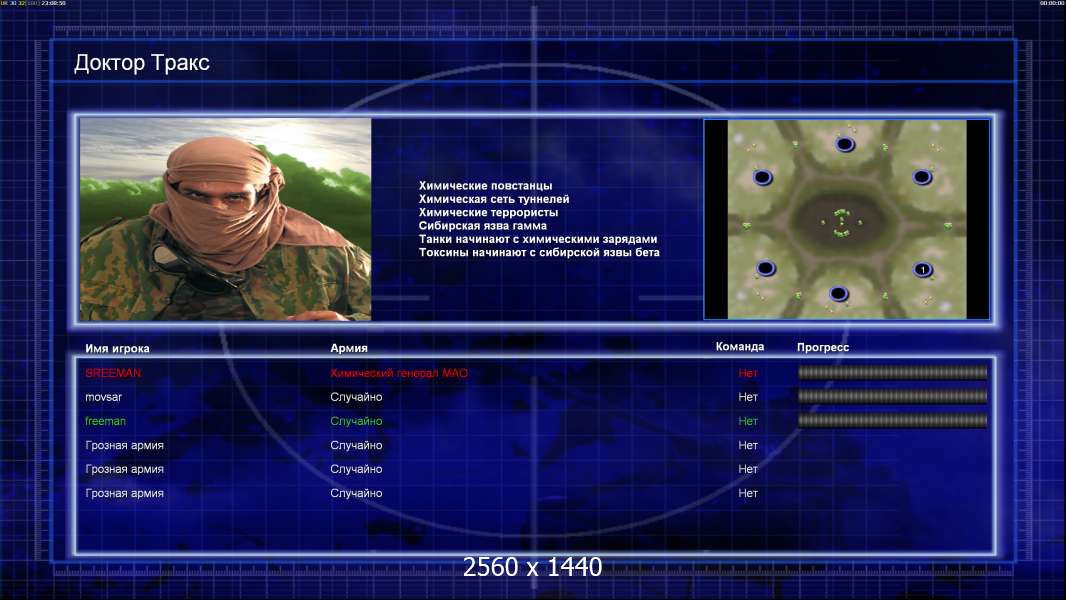
Task: Click the map preview thumbnail
Action: click(x=846, y=219)
